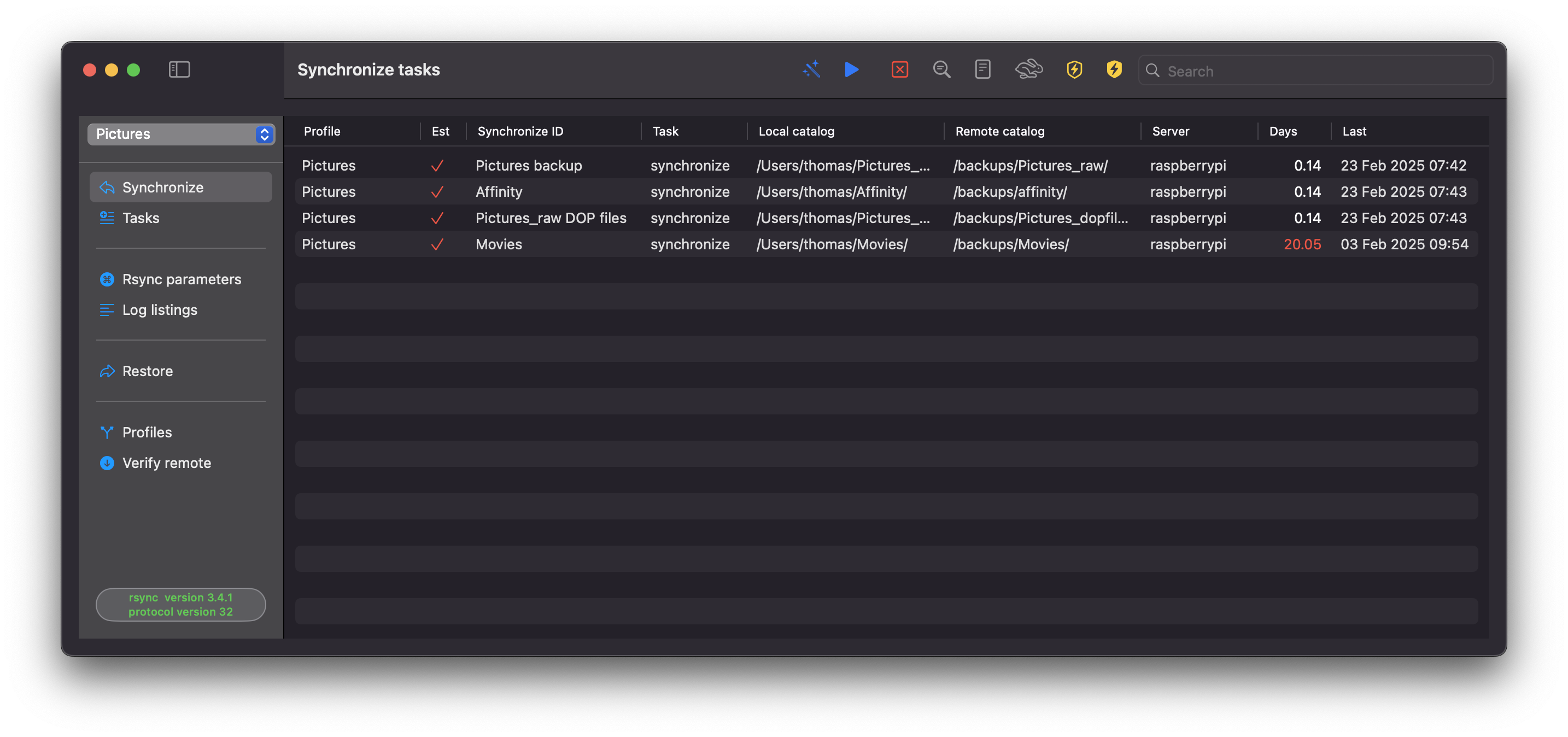
Task: Select Synchronize in the sidebar
Action: 181,187
